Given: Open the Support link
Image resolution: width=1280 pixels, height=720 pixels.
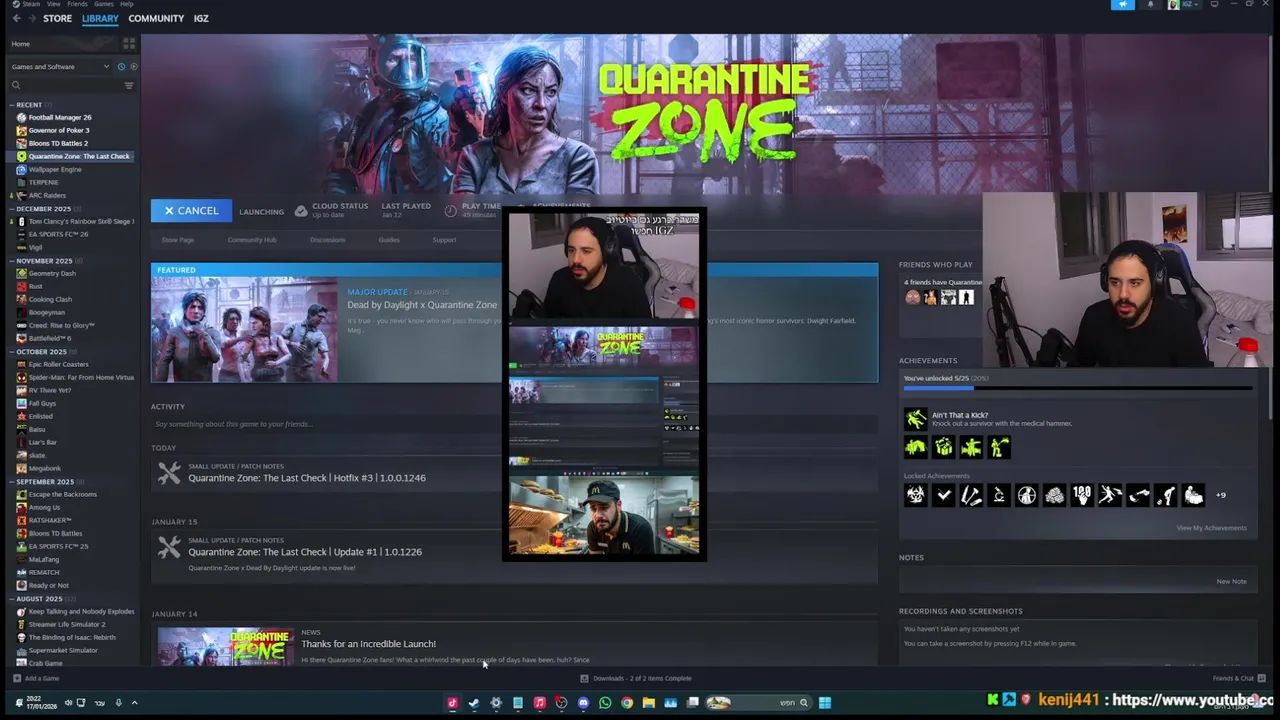Looking at the screenshot, I should 444,240.
